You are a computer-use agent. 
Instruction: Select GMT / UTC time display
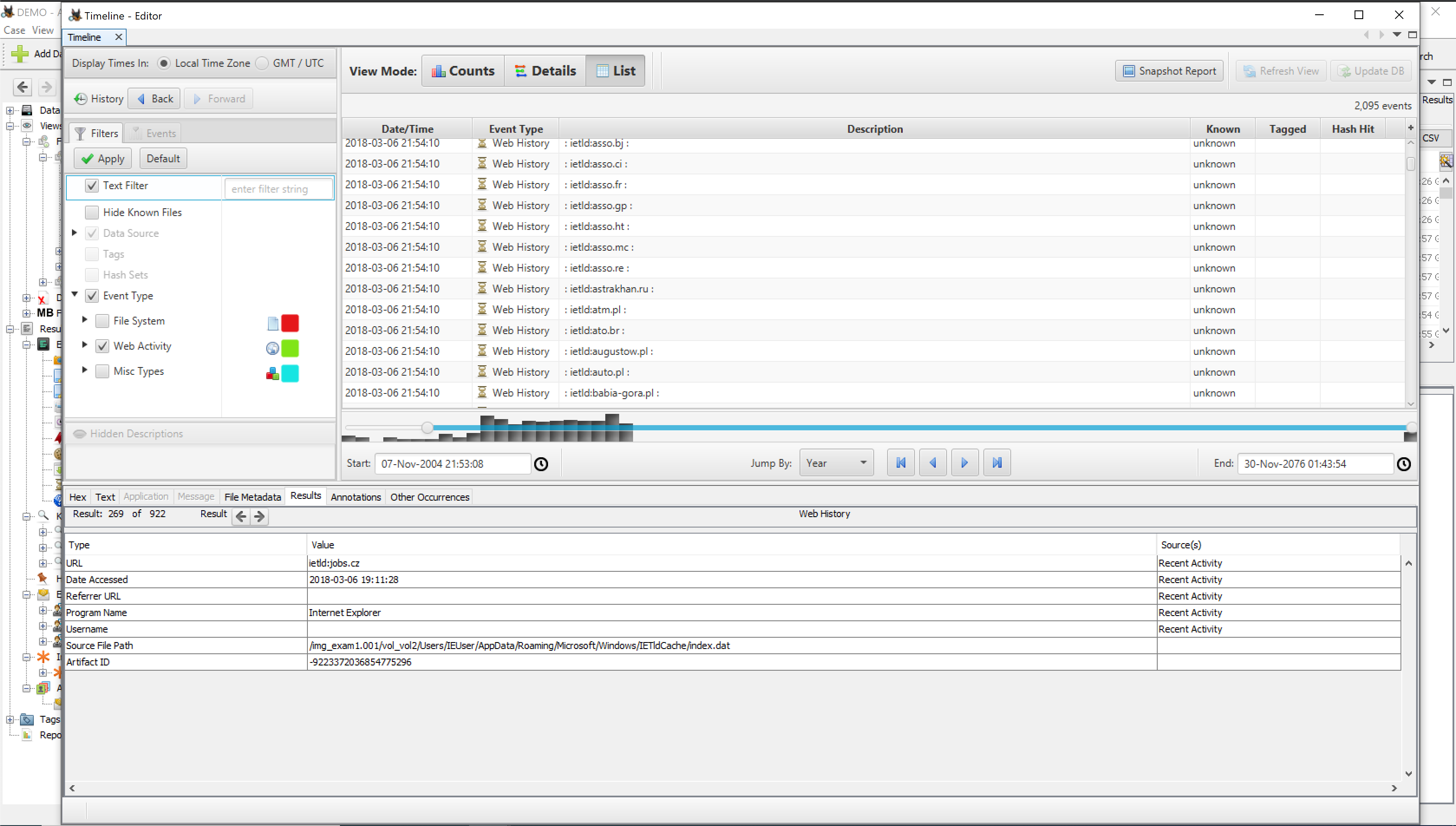pyautogui.click(x=262, y=63)
